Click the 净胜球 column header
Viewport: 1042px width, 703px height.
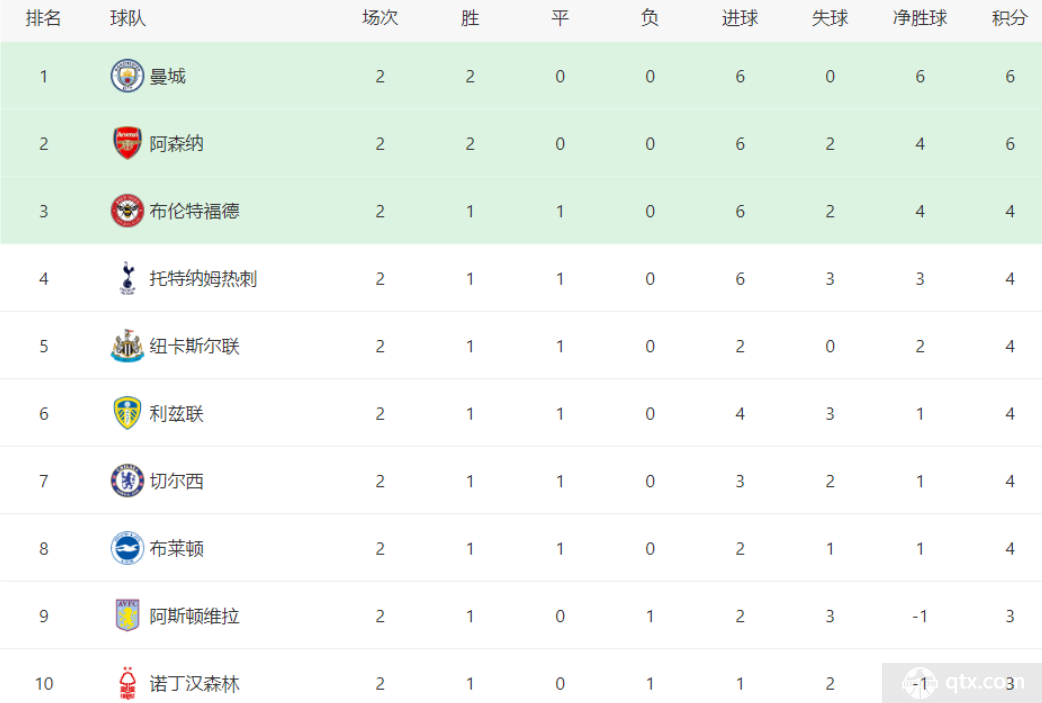(920, 19)
